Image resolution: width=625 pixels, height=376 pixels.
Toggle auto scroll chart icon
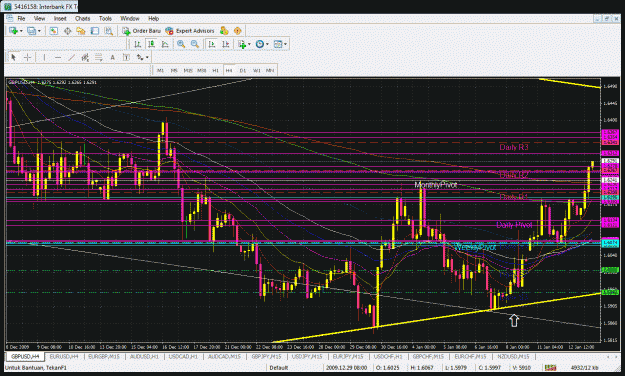pos(212,44)
